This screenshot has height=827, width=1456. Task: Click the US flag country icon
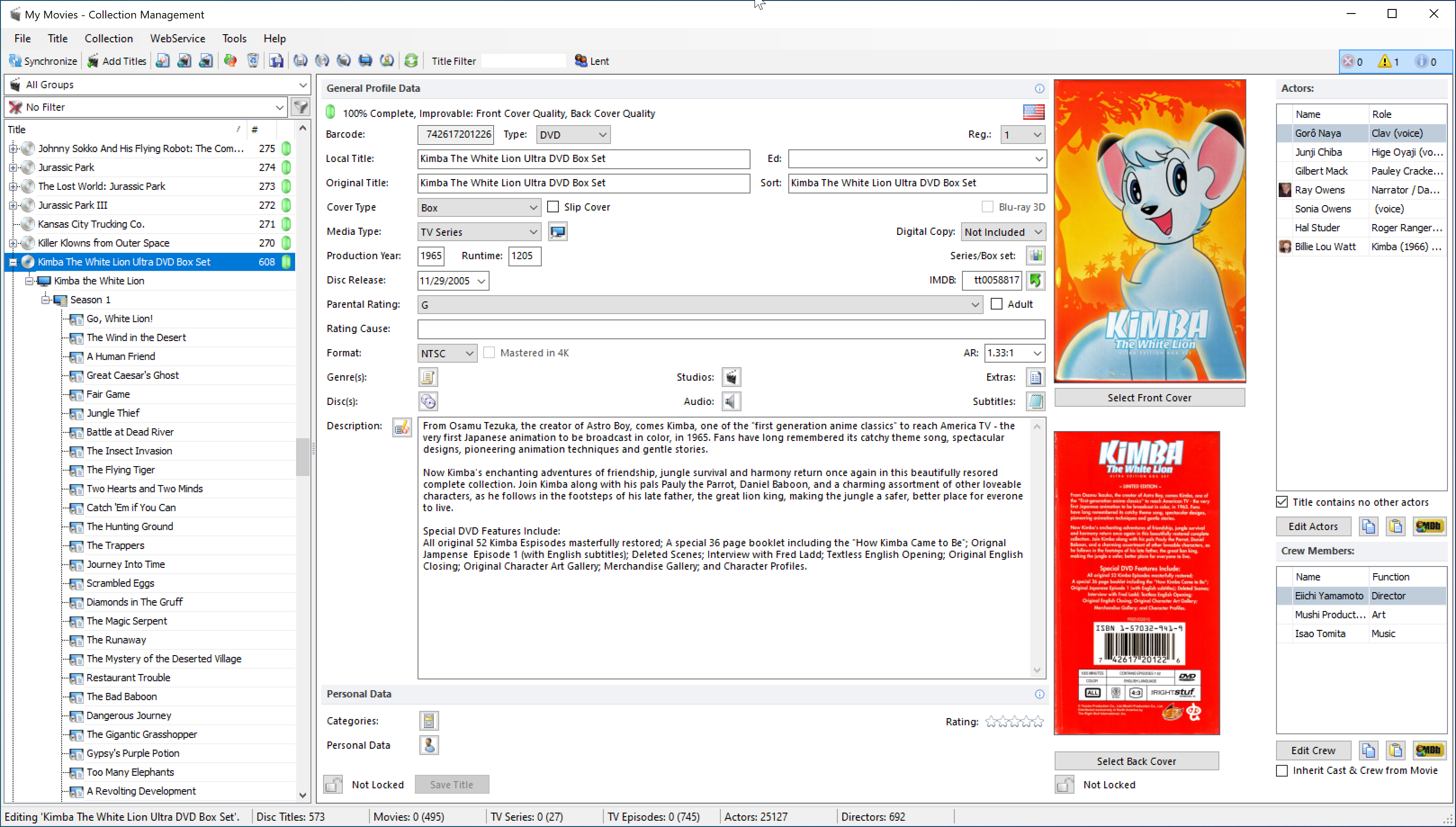[x=1033, y=112]
